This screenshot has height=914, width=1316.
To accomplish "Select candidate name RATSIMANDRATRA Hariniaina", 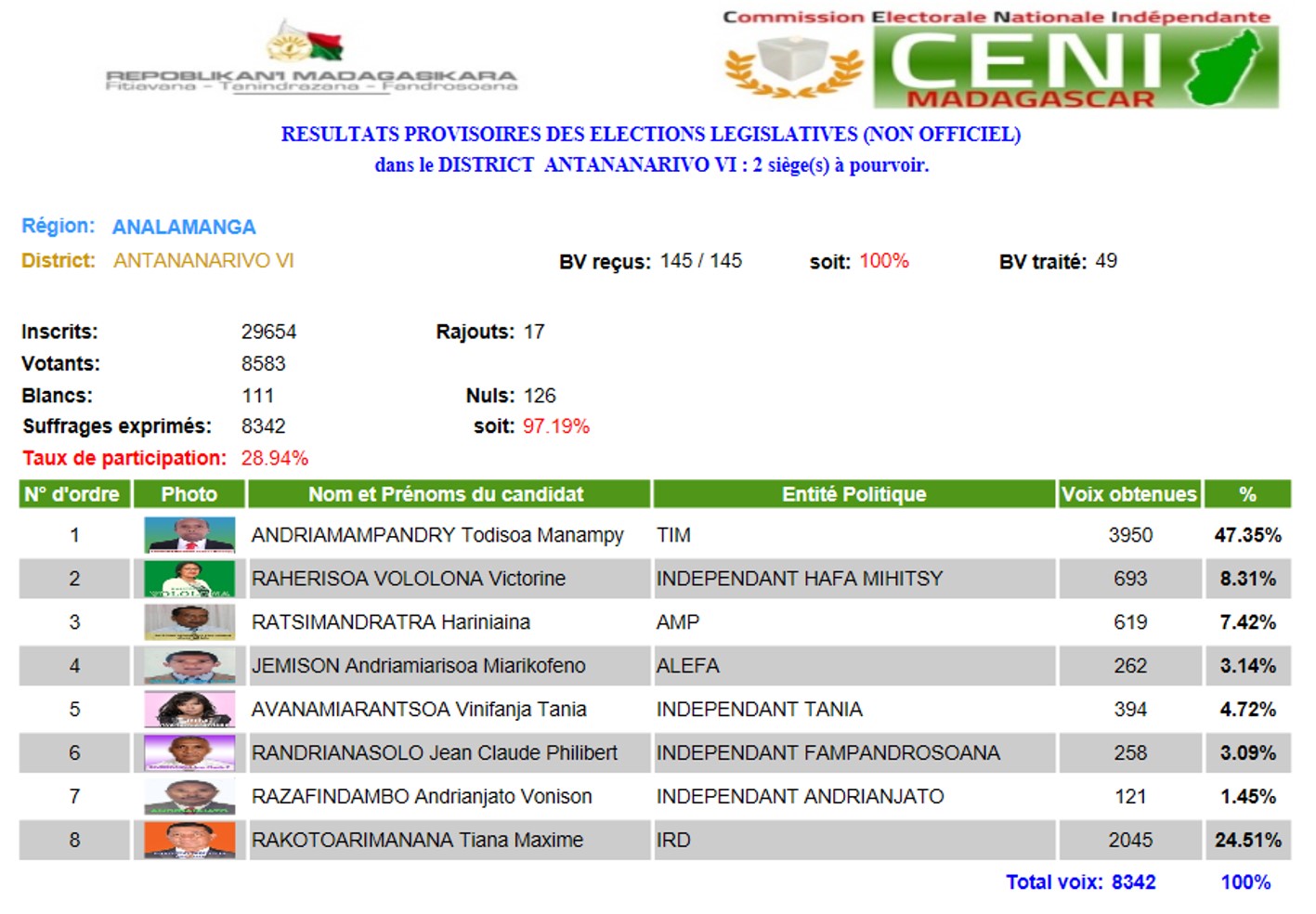I will click(x=391, y=622).
